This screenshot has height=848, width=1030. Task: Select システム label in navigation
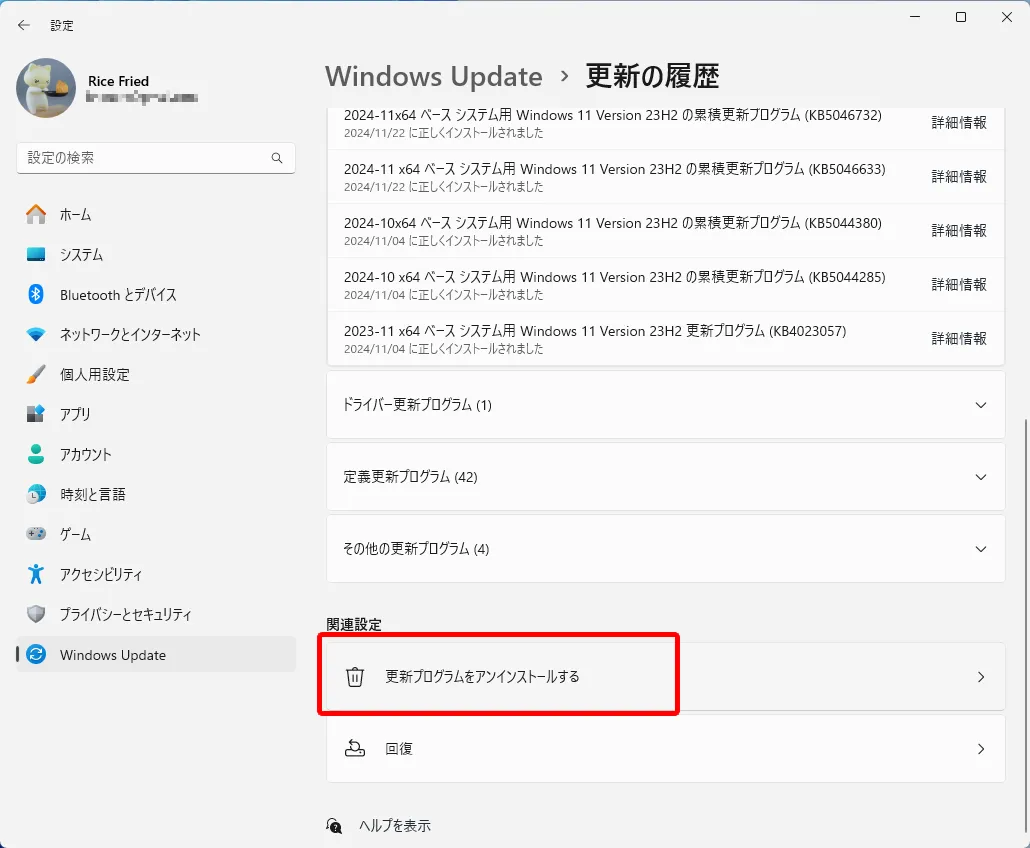[81, 255]
